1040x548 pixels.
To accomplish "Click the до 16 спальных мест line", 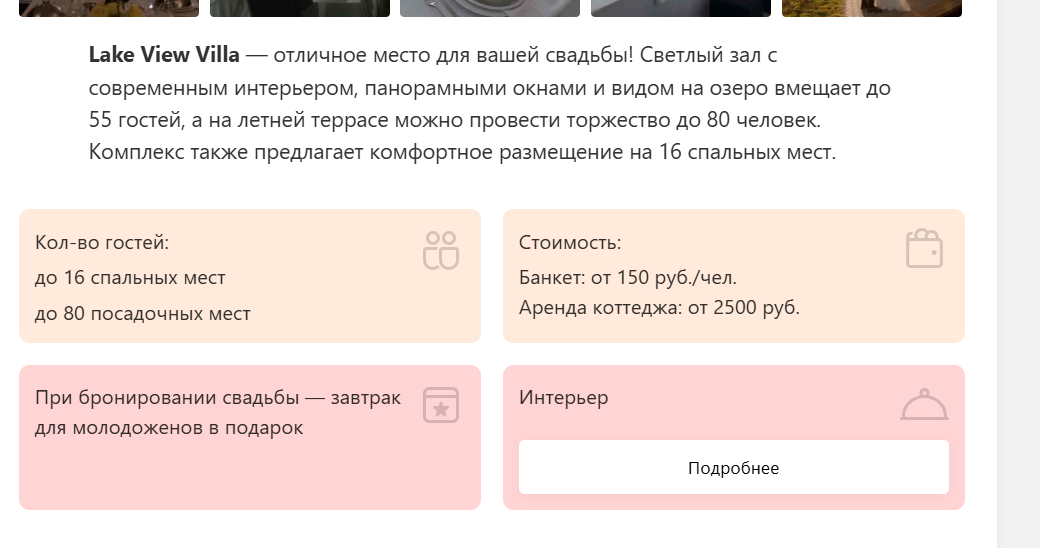I will [130, 278].
